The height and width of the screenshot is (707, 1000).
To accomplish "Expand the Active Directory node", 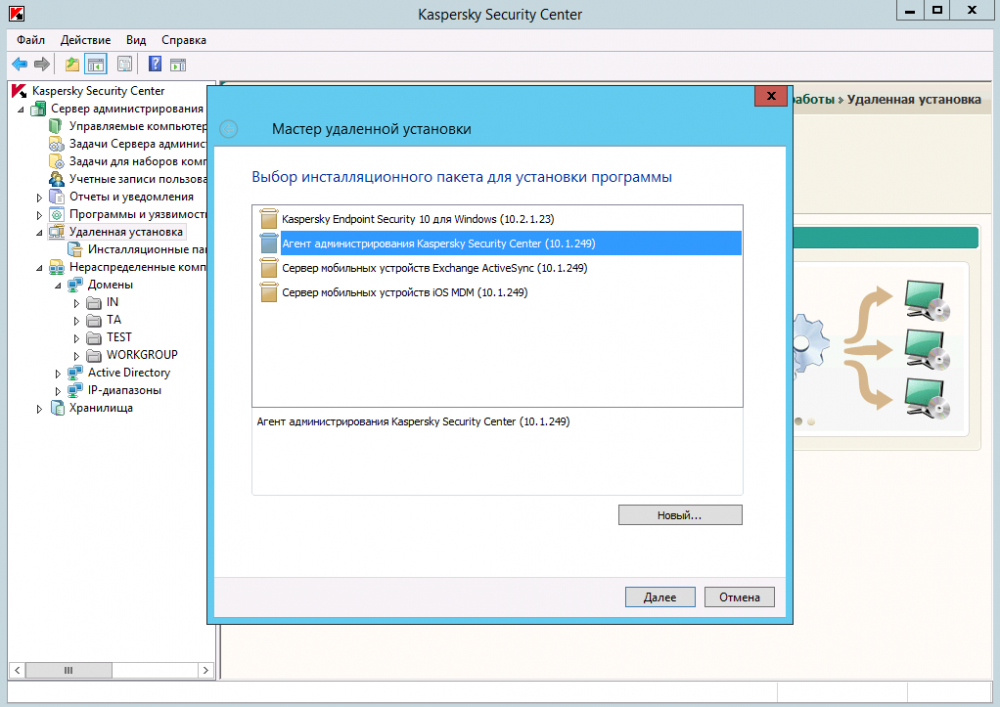I will coord(58,374).
